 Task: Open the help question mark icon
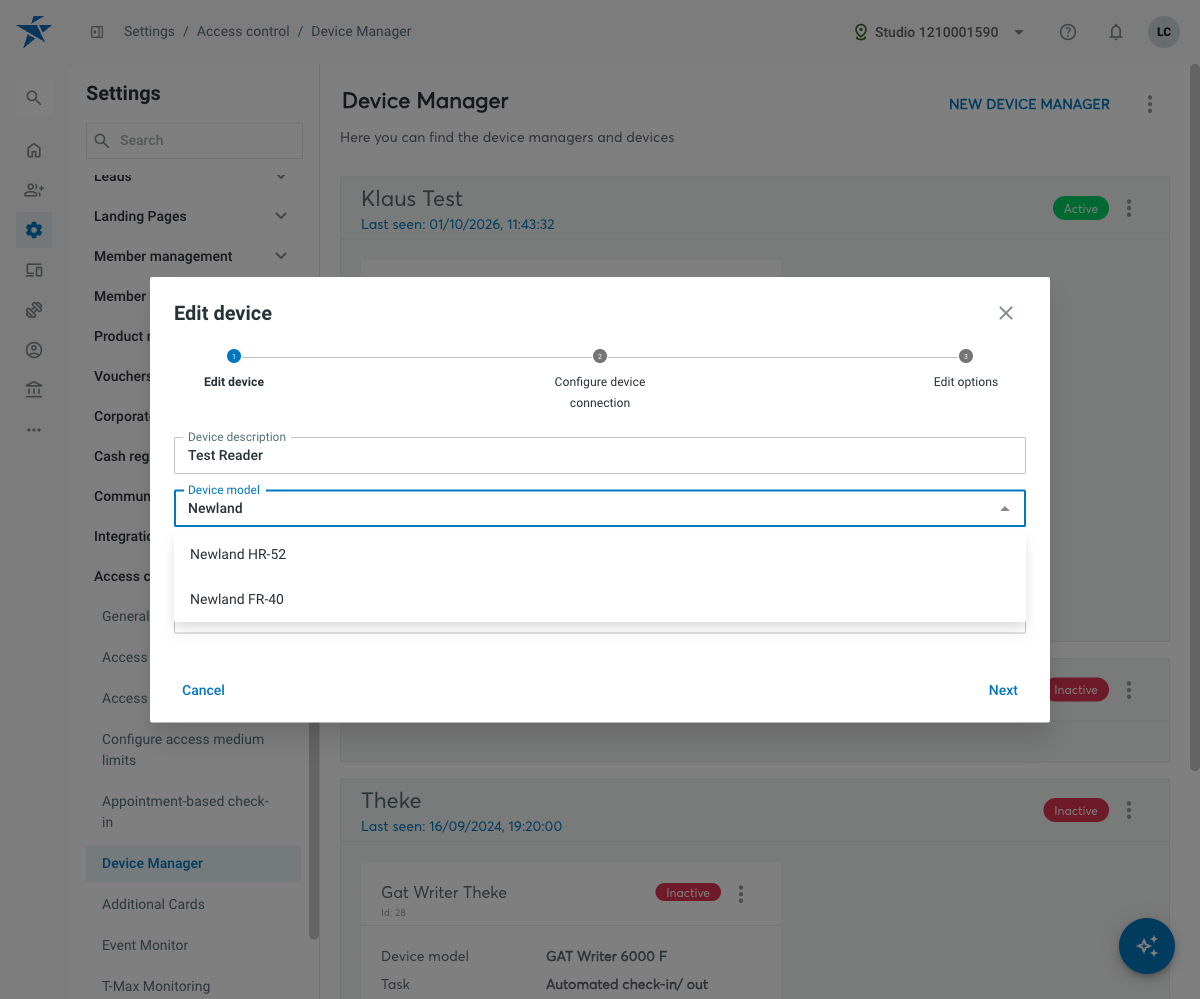click(1068, 32)
